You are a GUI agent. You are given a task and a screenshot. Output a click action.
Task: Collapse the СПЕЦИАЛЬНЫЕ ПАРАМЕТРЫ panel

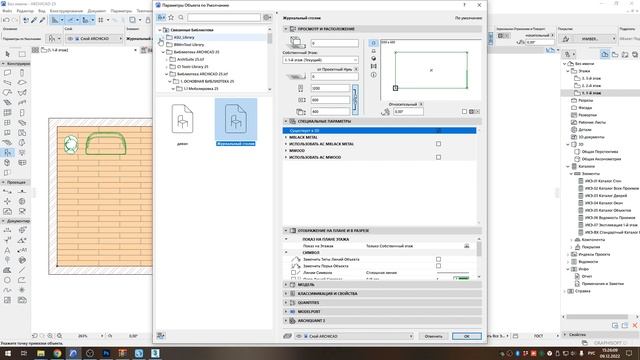[286, 121]
